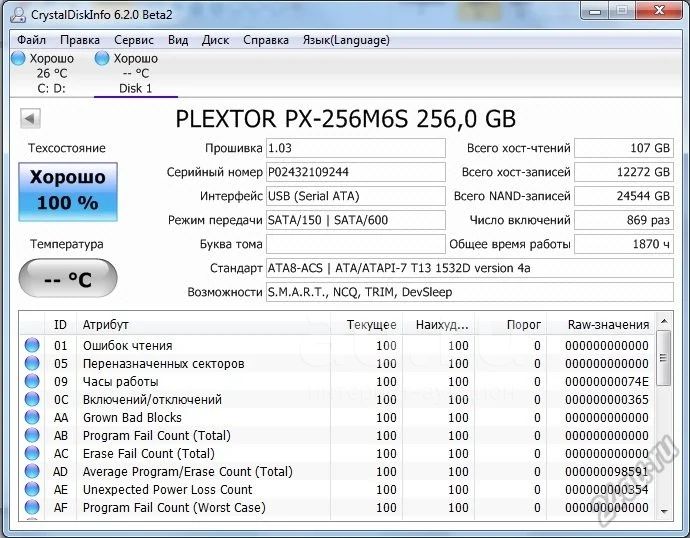Select Program Fail Count (Worst Case) row
The width and height of the screenshot is (690, 538).
click(x=337, y=508)
